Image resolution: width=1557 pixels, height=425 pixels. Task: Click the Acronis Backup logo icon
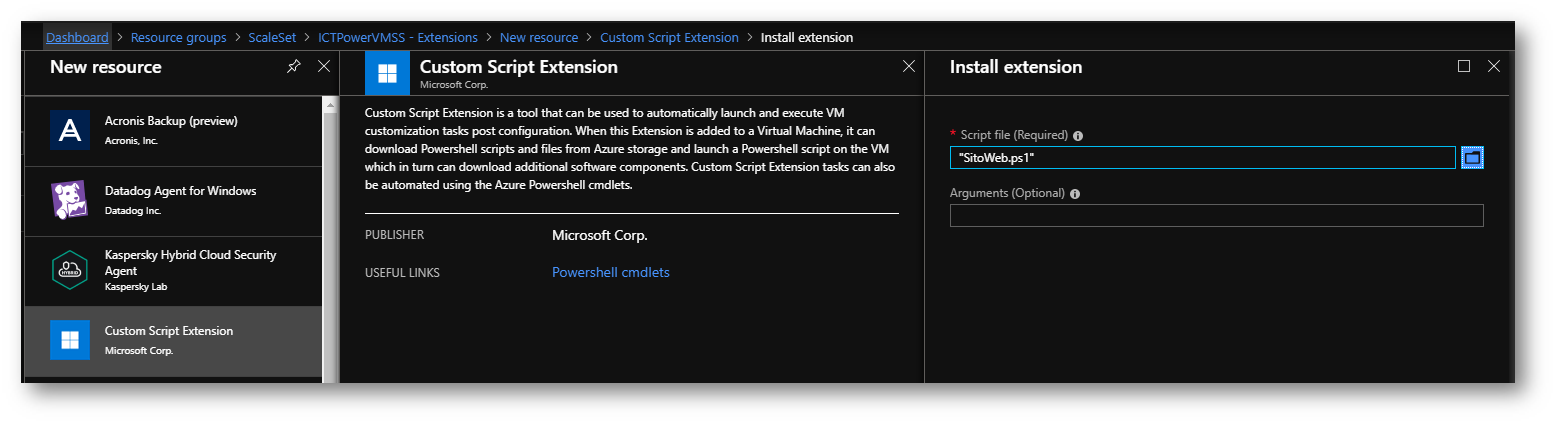[x=70, y=130]
